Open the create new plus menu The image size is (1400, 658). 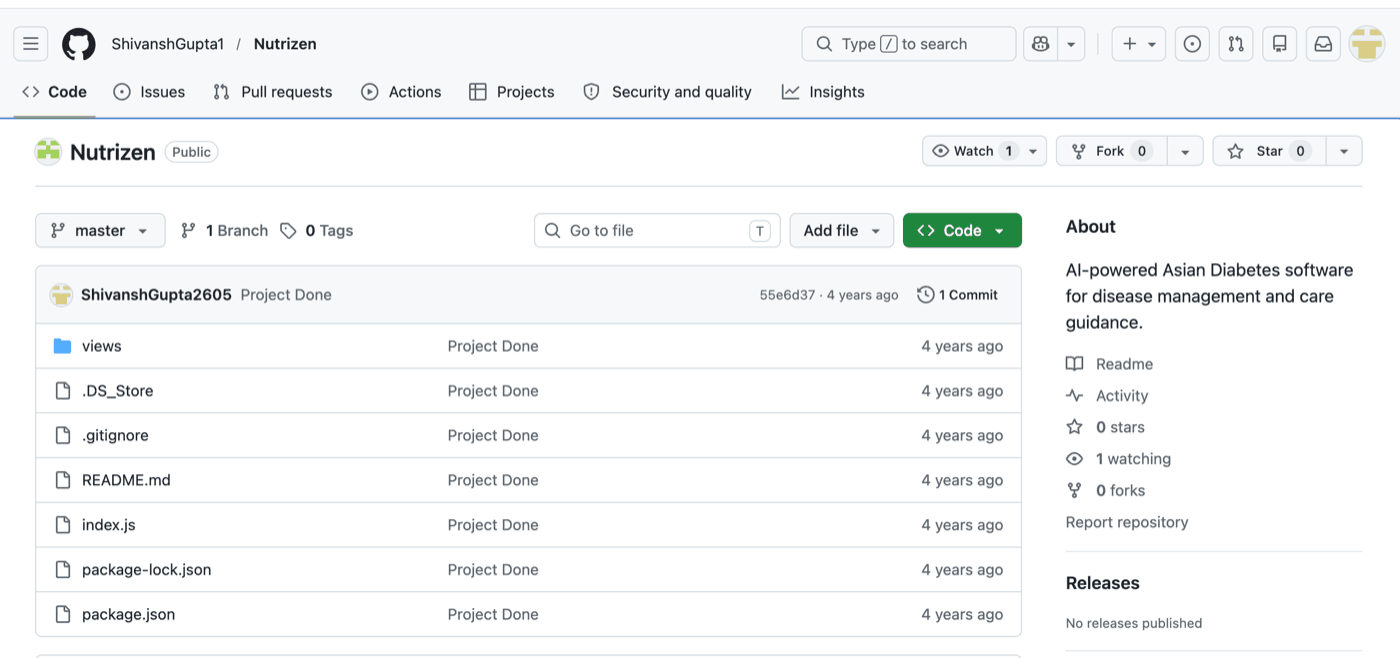pos(1139,44)
